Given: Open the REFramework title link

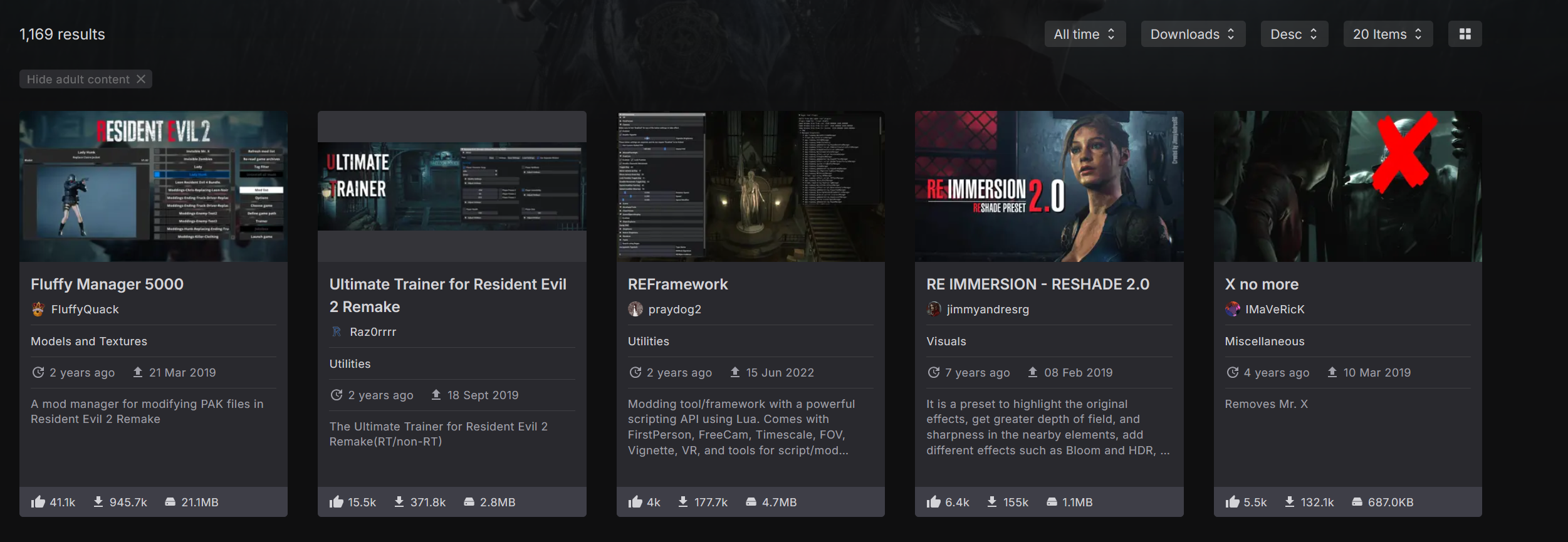Looking at the screenshot, I should click(x=678, y=284).
